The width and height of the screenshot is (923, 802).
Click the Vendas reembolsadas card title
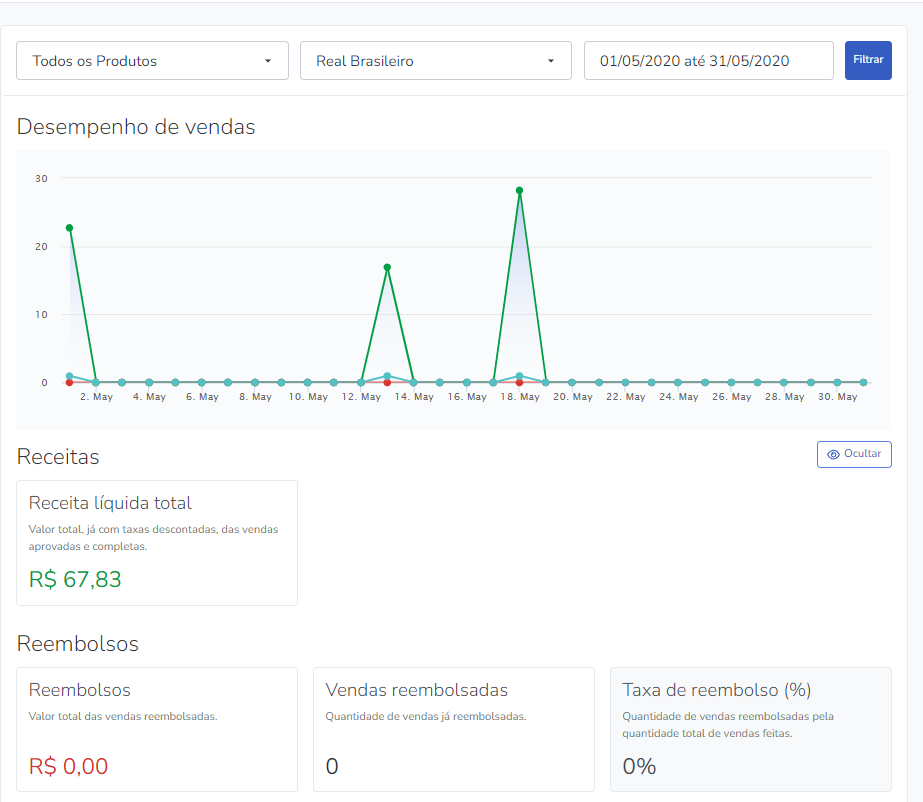pos(417,690)
